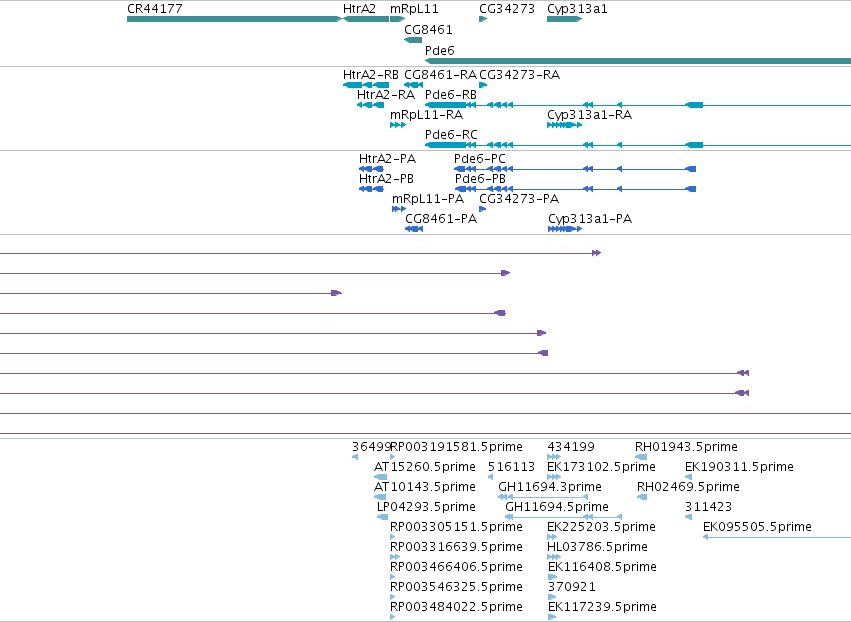Select EST label EK095505.5prime
The width and height of the screenshot is (851, 622).
[x=757, y=527]
